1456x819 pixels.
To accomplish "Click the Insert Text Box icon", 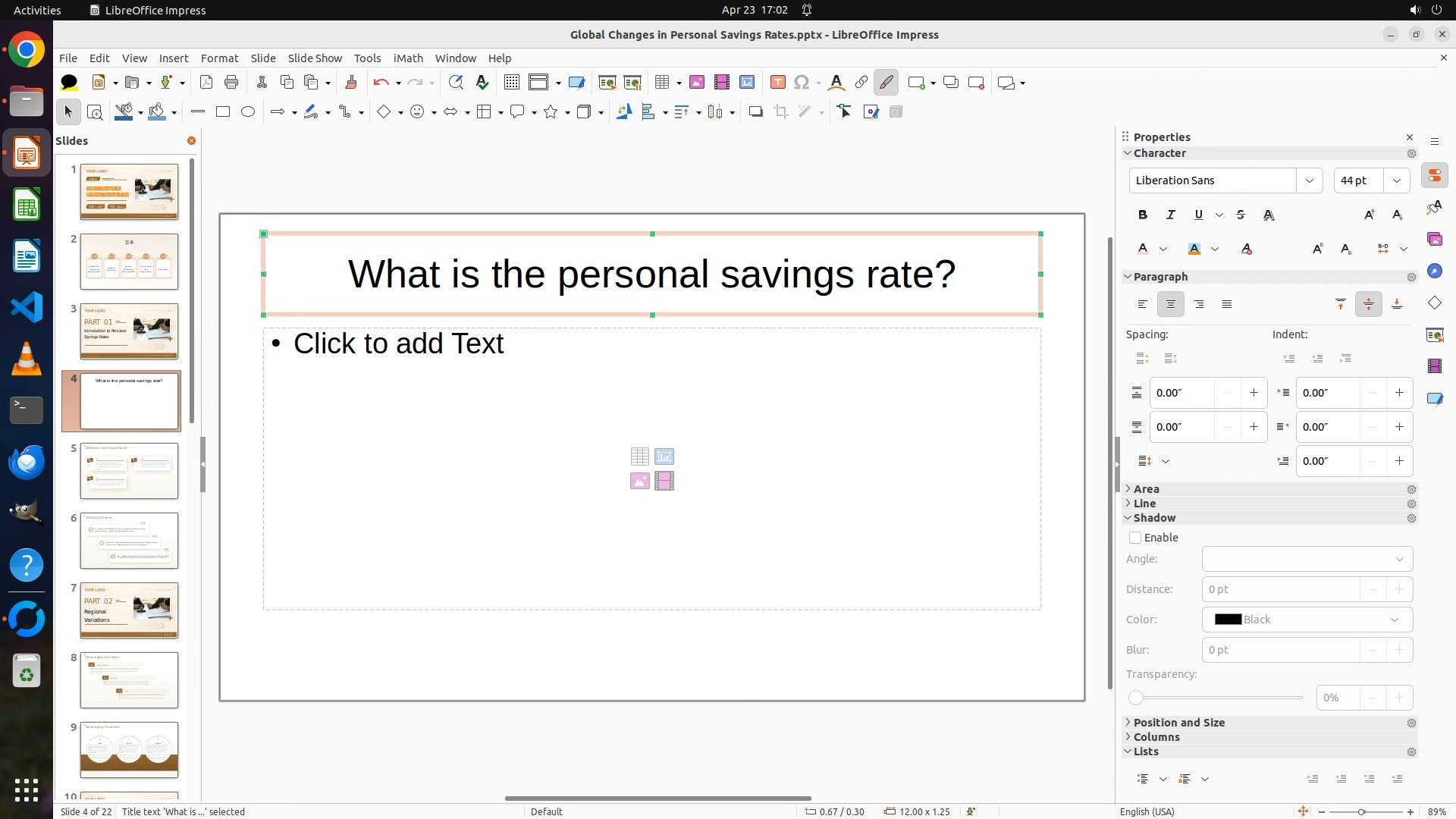I will coord(777,83).
